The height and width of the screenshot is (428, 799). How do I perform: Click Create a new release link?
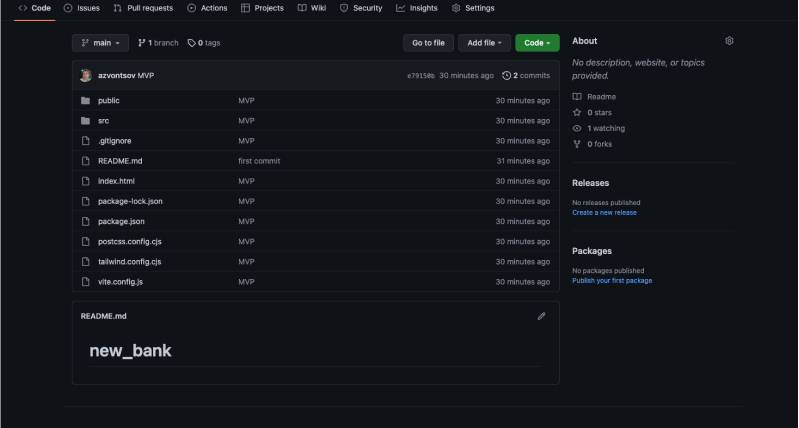pos(604,213)
